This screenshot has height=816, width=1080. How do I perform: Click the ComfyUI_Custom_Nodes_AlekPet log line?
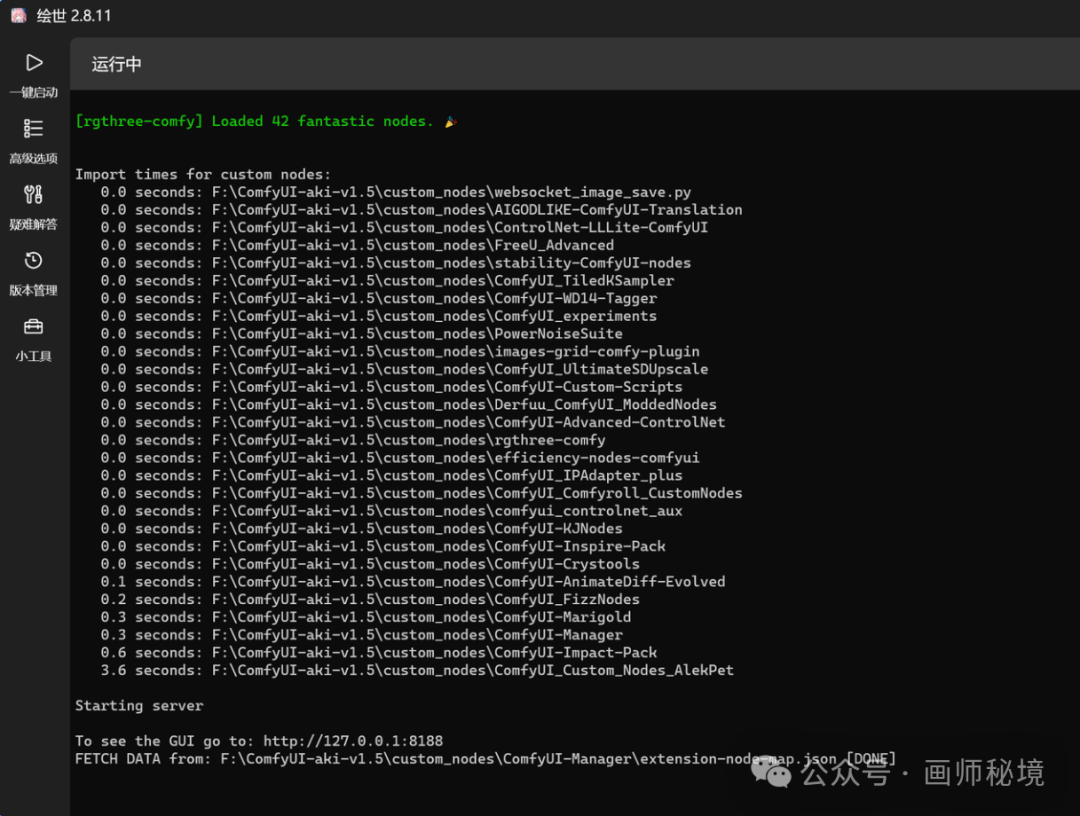[417, 670]
